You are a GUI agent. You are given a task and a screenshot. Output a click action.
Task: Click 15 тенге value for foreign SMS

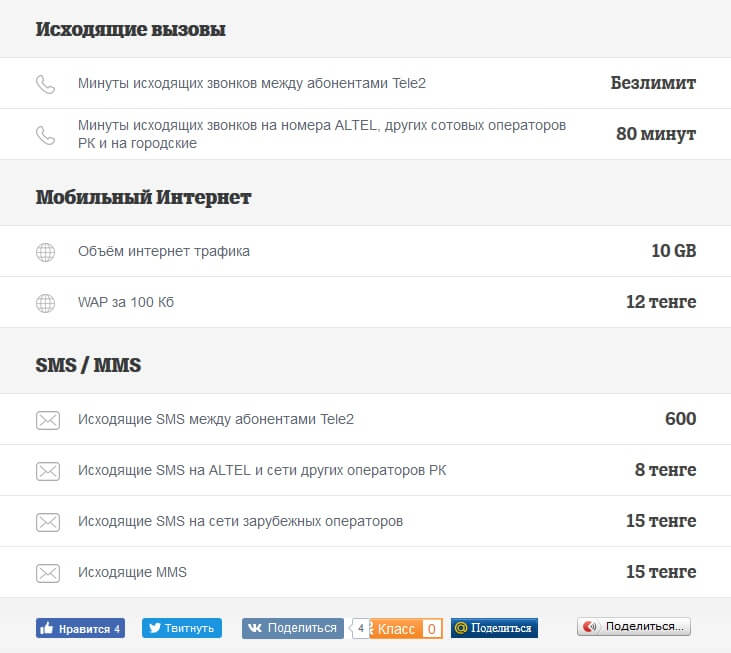coord(661,521)
